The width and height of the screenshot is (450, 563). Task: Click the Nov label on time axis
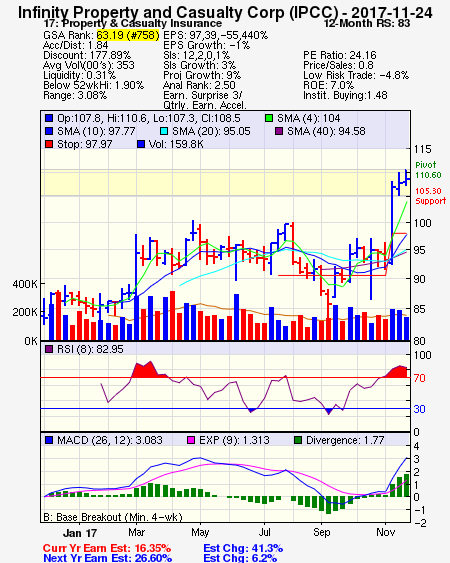pos(386,532)
